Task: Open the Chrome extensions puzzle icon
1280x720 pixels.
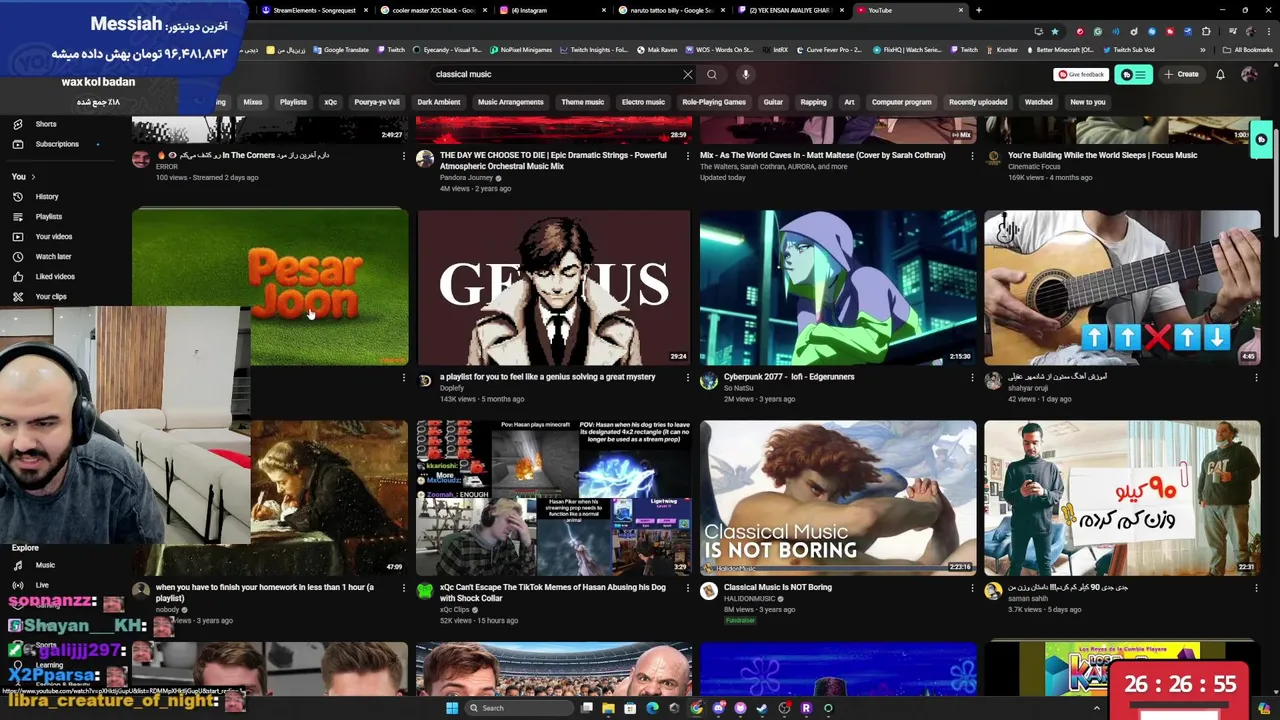Action: tap(1206, 31)
